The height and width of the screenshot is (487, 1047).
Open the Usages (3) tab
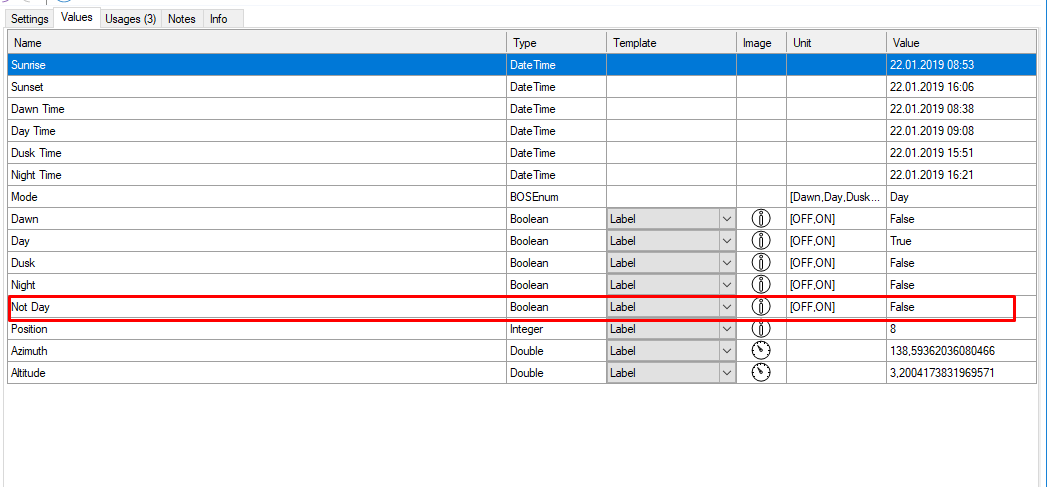(130, 19)
